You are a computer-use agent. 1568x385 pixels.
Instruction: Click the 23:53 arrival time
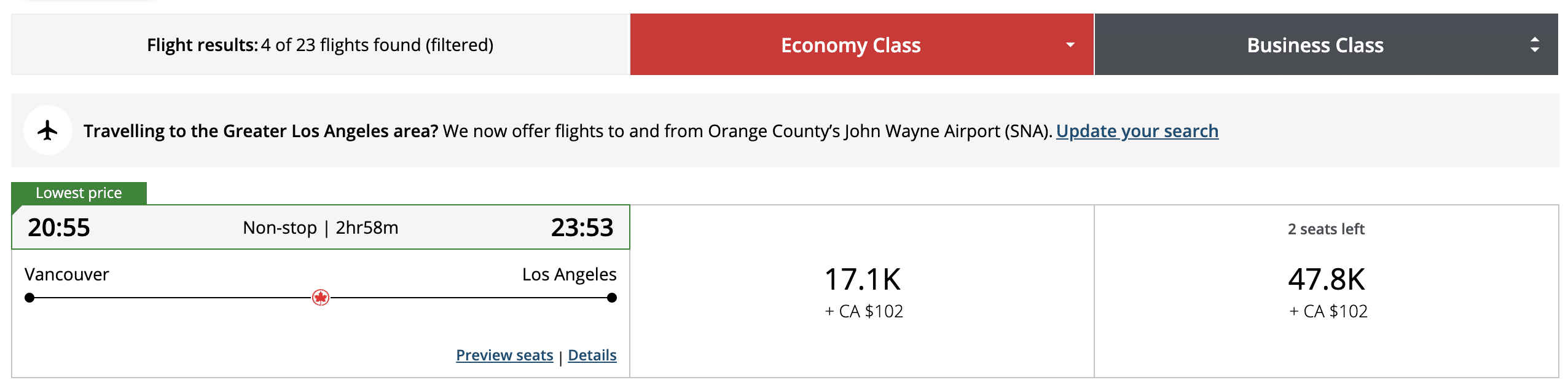581,228
